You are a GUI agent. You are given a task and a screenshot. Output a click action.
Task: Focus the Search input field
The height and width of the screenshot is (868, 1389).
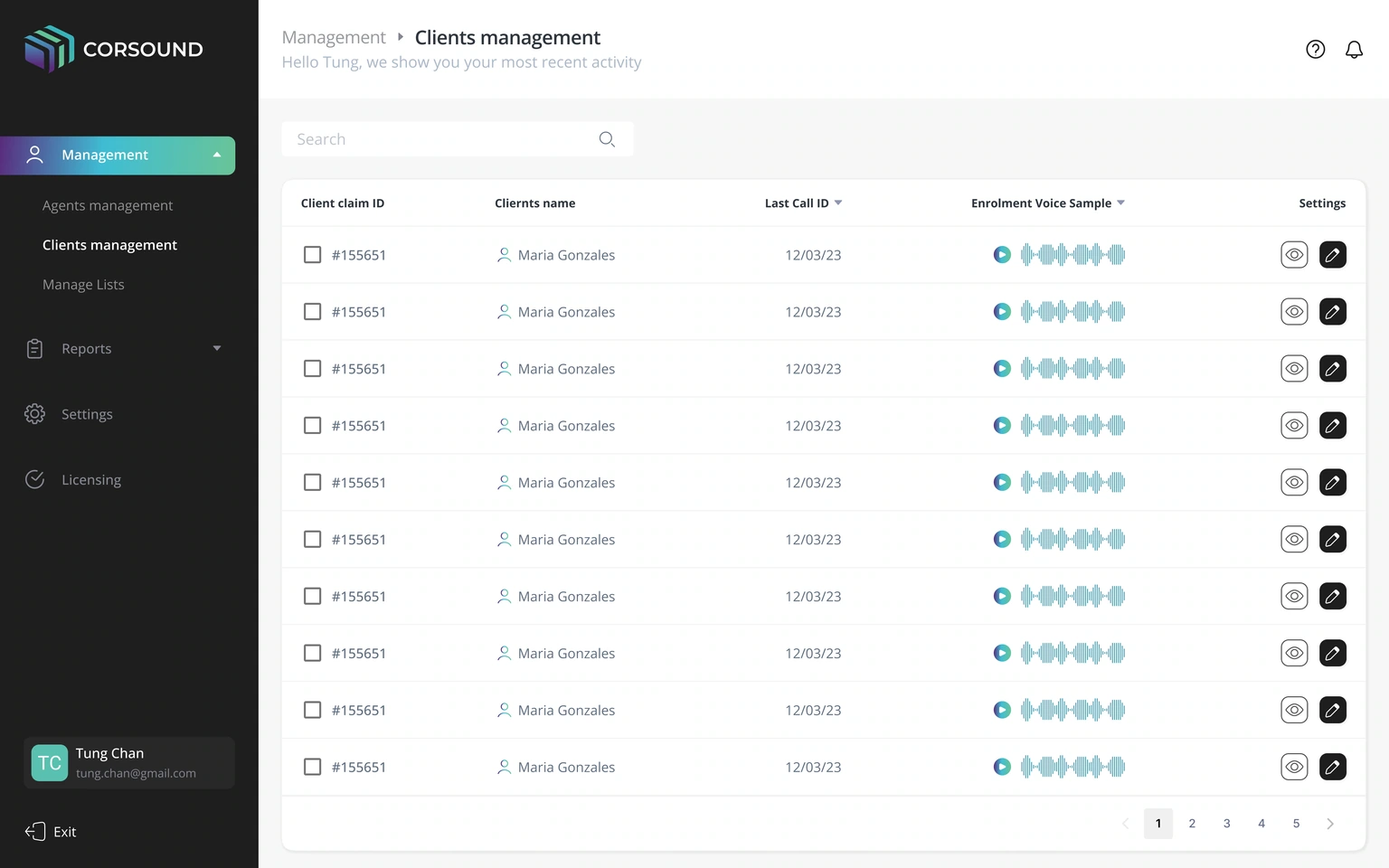458,139
